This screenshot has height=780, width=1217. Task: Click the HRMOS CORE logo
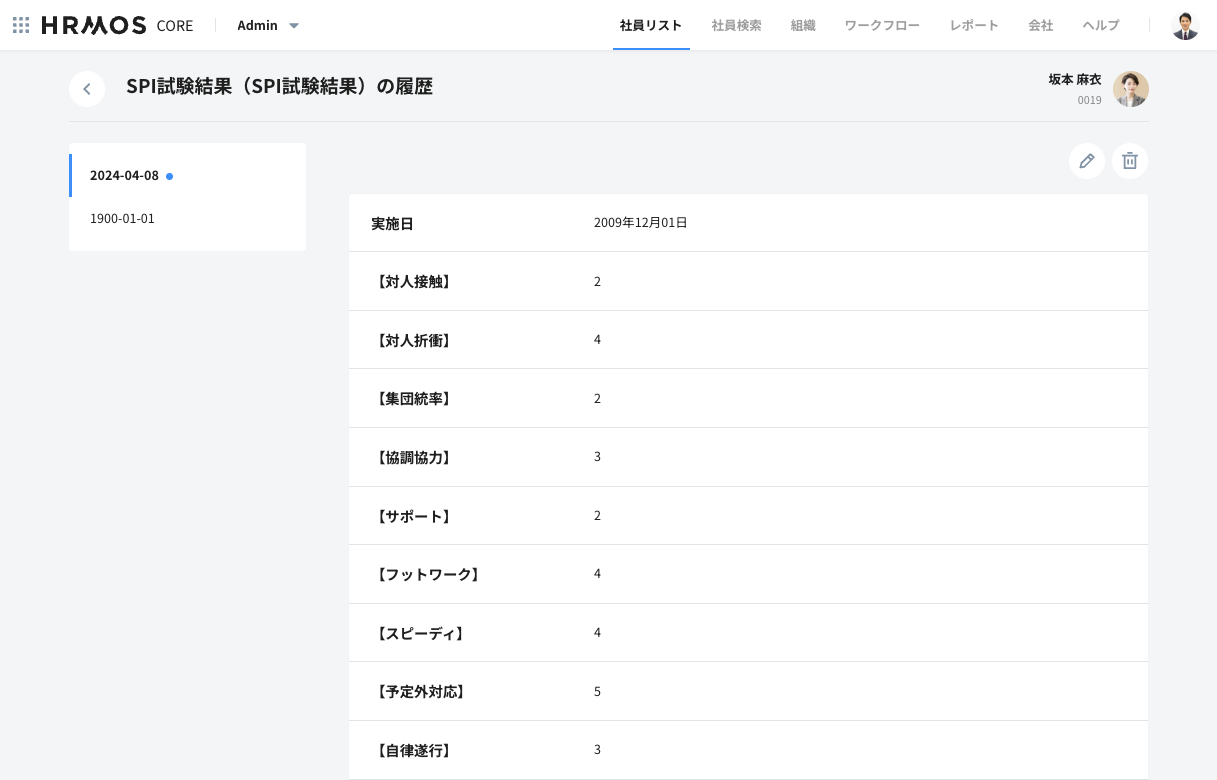117,25
